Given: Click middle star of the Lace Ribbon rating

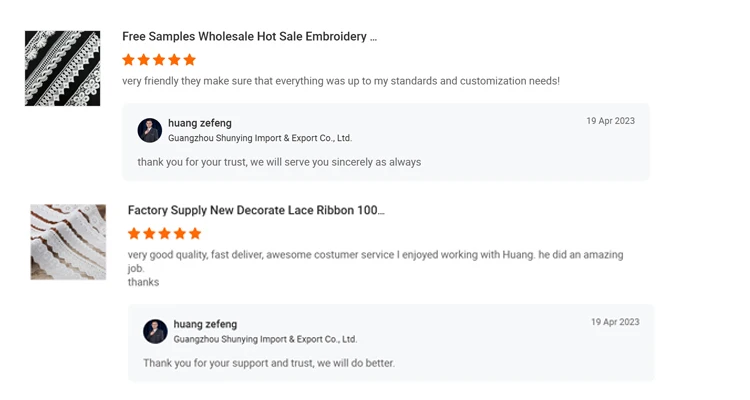Looking at the screenshot, I should (165, 234).
